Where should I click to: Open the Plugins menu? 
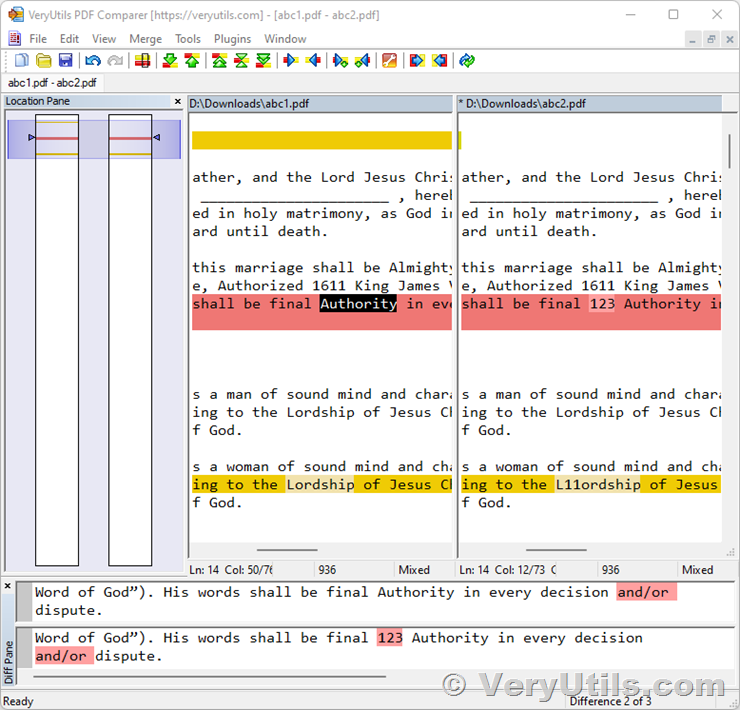pyautogui.click(x=232, y=39)
